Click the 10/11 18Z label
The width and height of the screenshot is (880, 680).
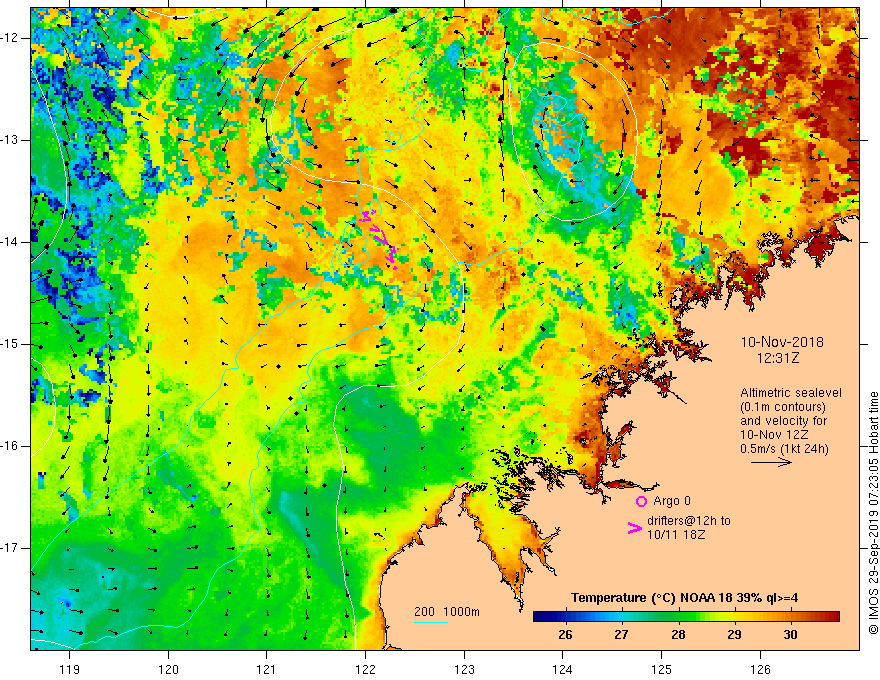[x=676, y=535]
